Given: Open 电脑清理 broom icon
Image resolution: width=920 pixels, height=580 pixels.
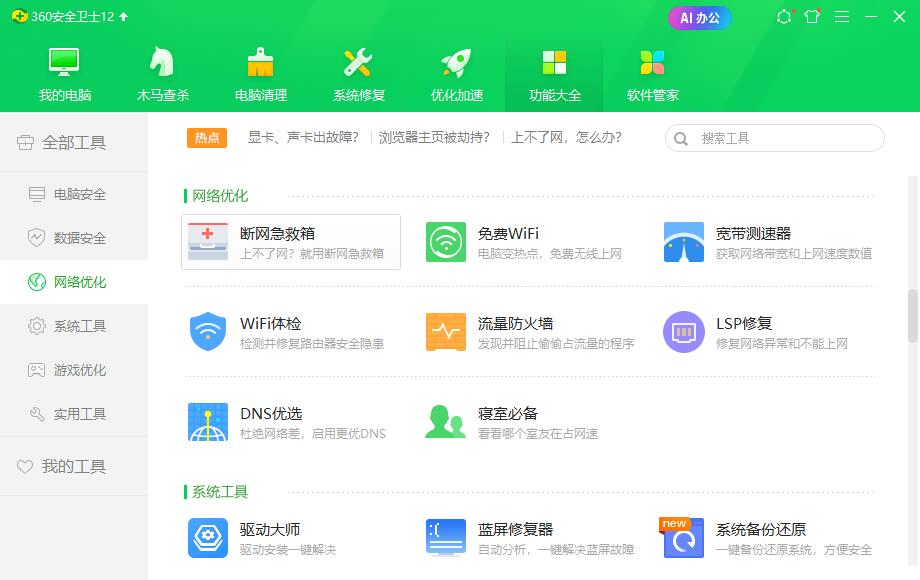Looking at the screenshot, I should point(261,62).
